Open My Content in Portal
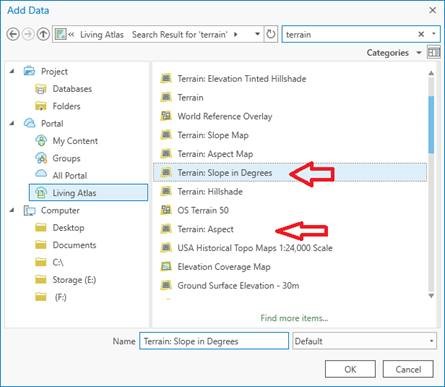Viewport: 445px width, 387px height. point(75,141)
